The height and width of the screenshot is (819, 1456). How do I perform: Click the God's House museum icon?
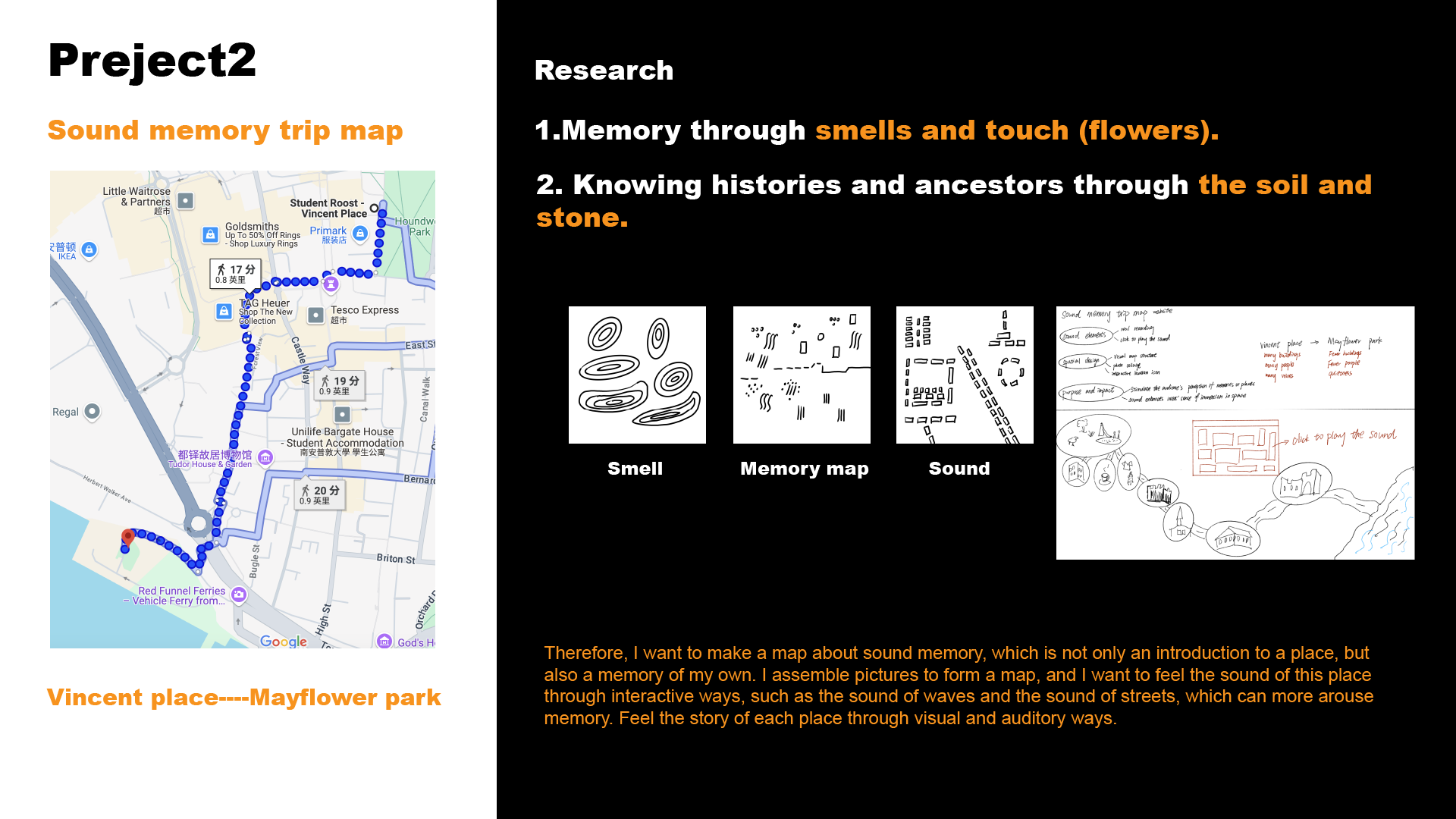(x=384, y=642)
